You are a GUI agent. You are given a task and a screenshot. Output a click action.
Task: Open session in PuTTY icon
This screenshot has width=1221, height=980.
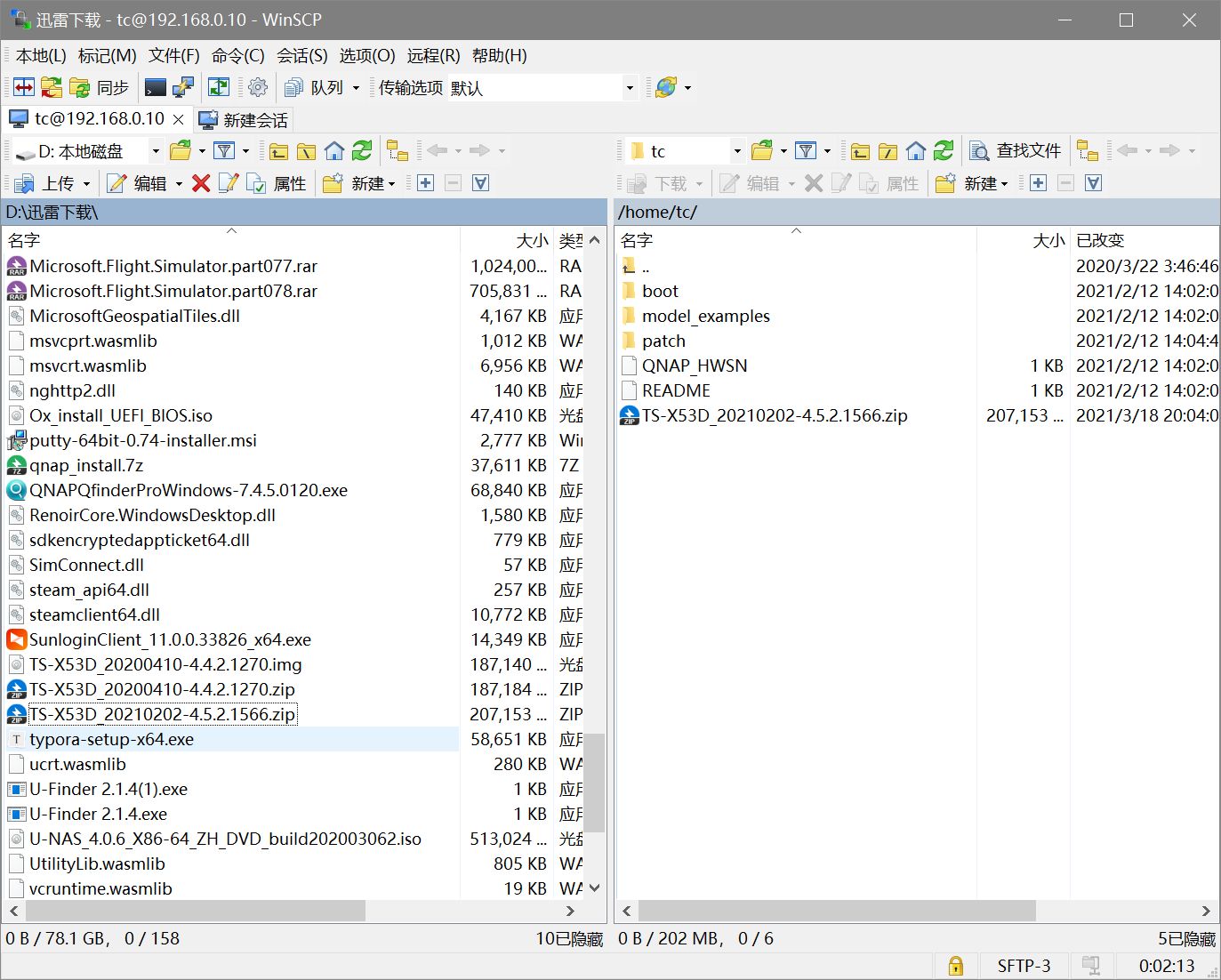pyautogui.click(x=183, y=87)
